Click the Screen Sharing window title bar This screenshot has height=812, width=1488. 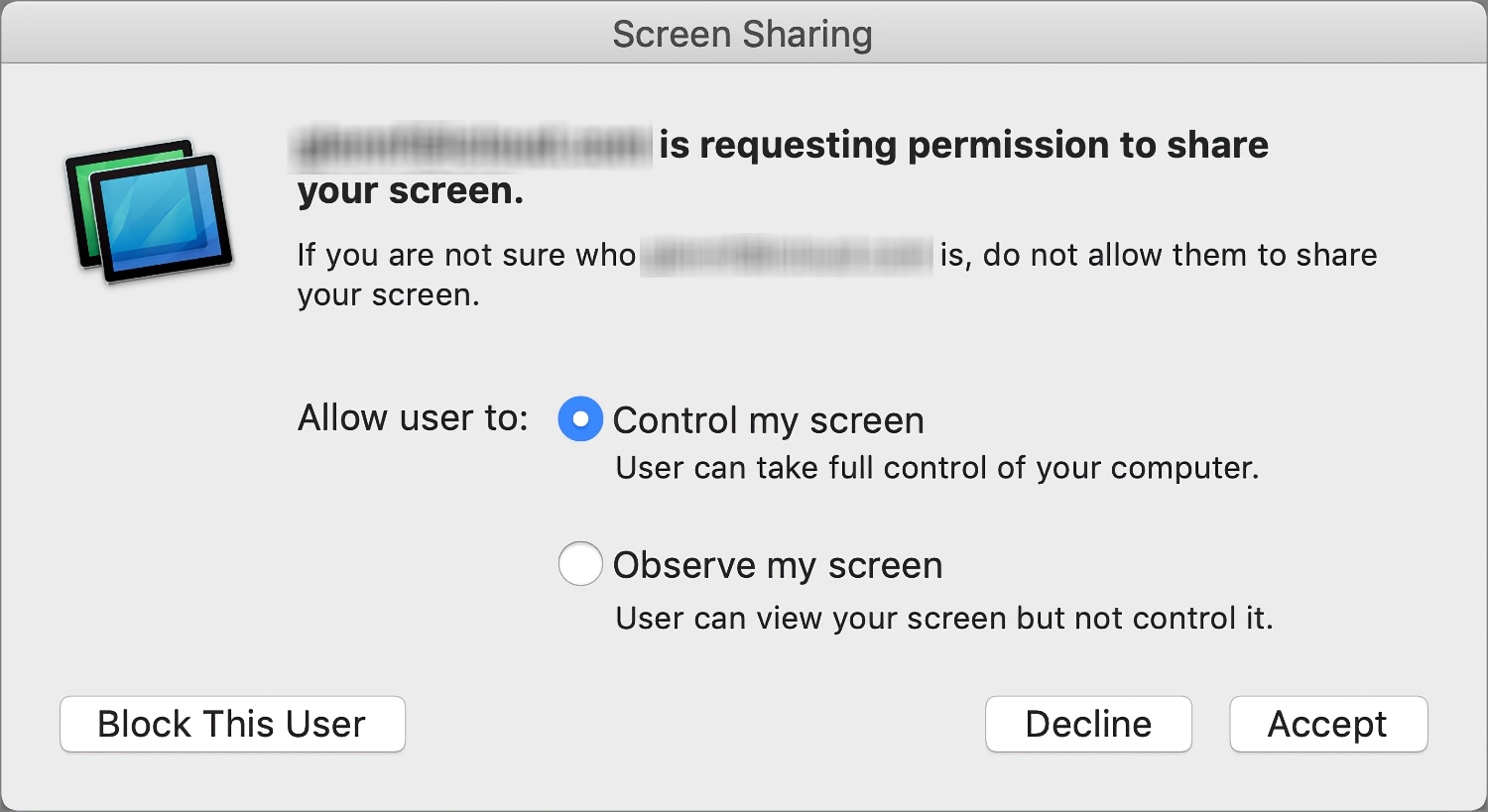coord(743,33)
